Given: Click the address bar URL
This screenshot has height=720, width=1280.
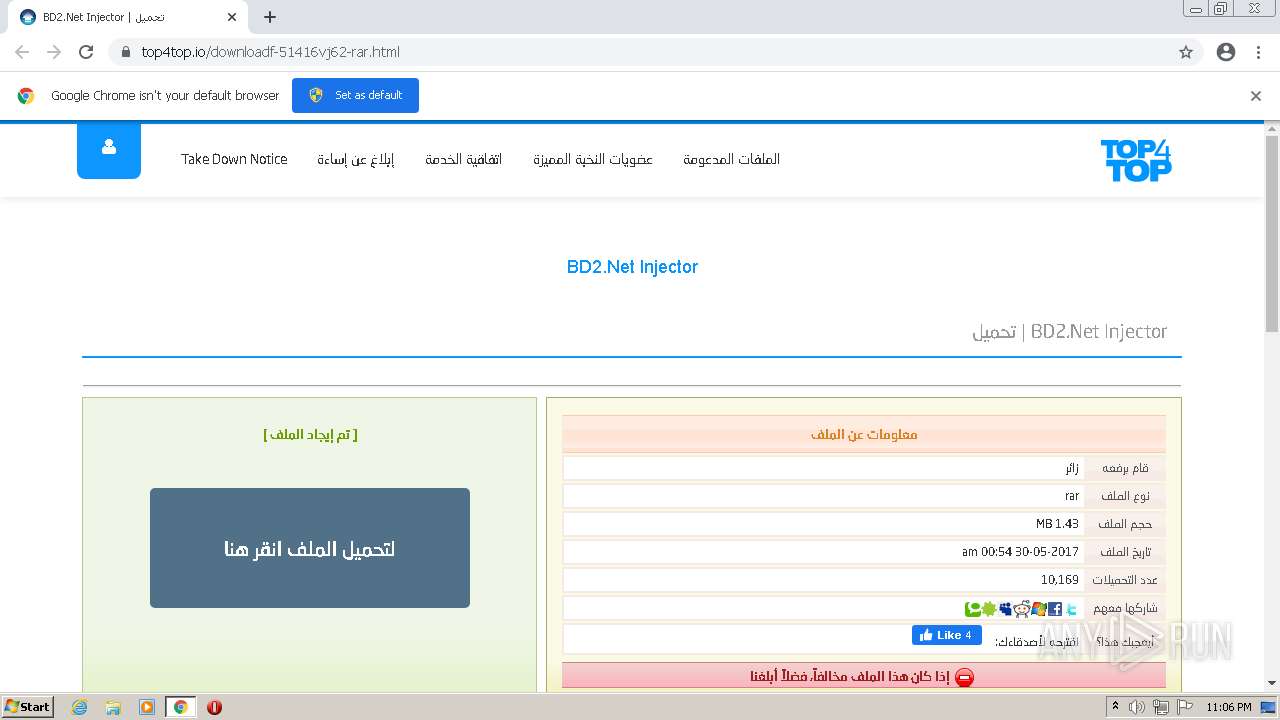Looking at the screenshot, I should click(270, 52).
